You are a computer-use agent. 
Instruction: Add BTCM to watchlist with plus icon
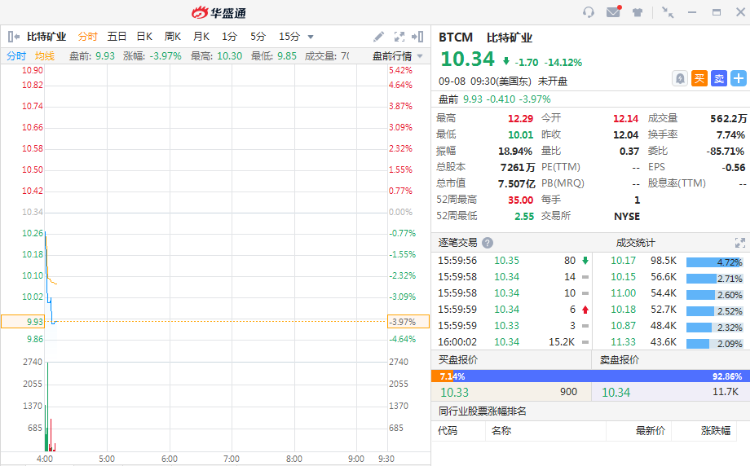click(738, 77)
